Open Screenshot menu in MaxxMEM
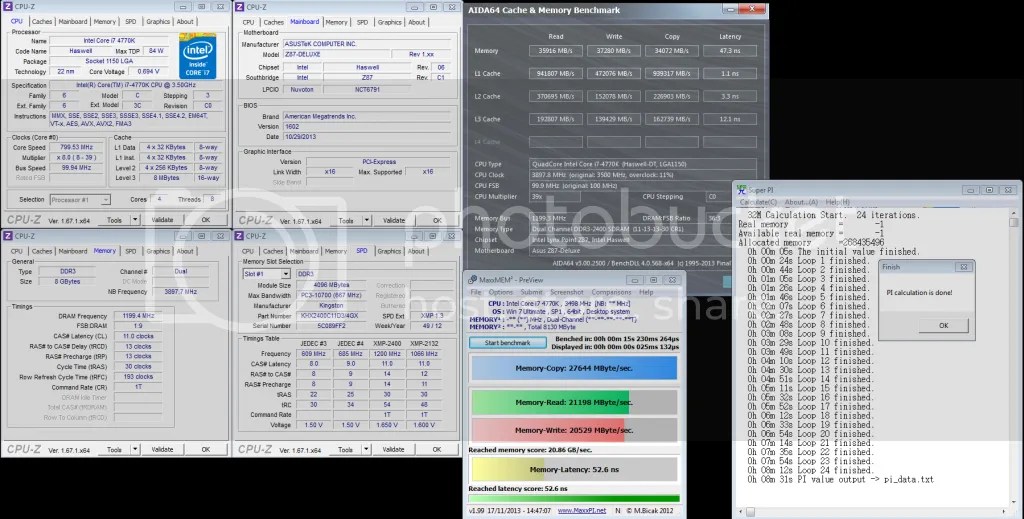This screenshot has width=1024, height=519. (566, 292)
